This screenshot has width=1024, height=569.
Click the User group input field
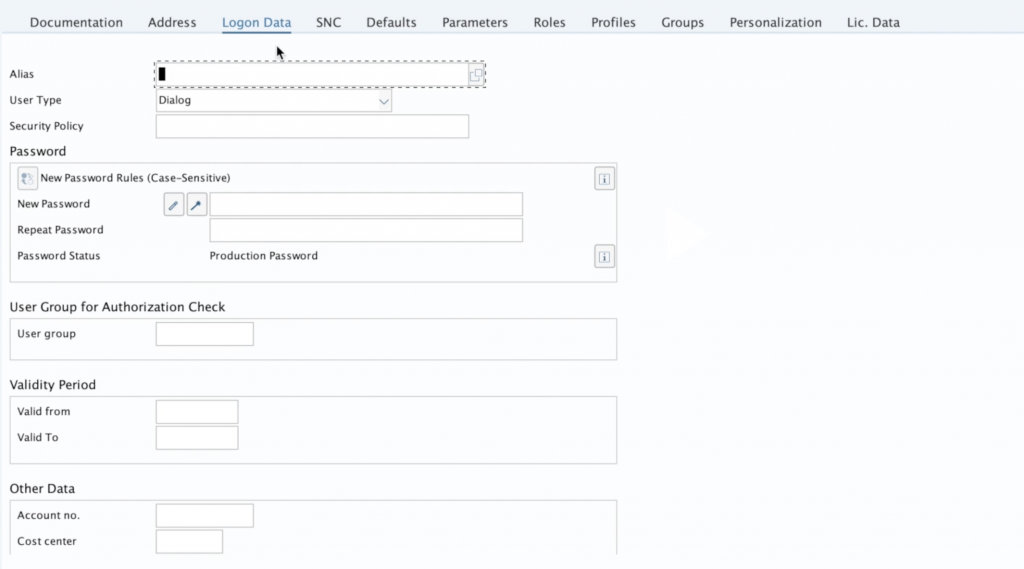(205, 334)
